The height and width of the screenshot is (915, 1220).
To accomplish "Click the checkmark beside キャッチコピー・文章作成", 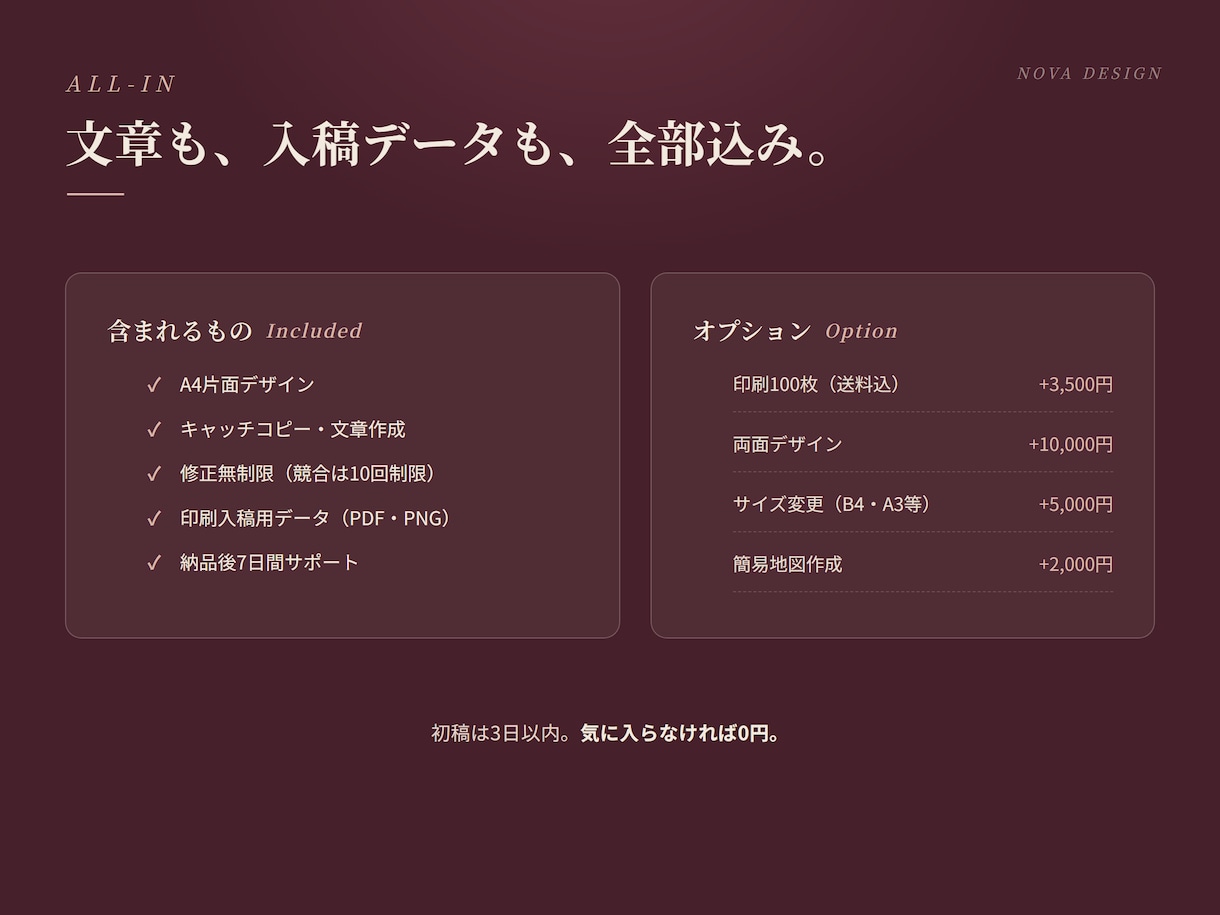I will point(154,430).
